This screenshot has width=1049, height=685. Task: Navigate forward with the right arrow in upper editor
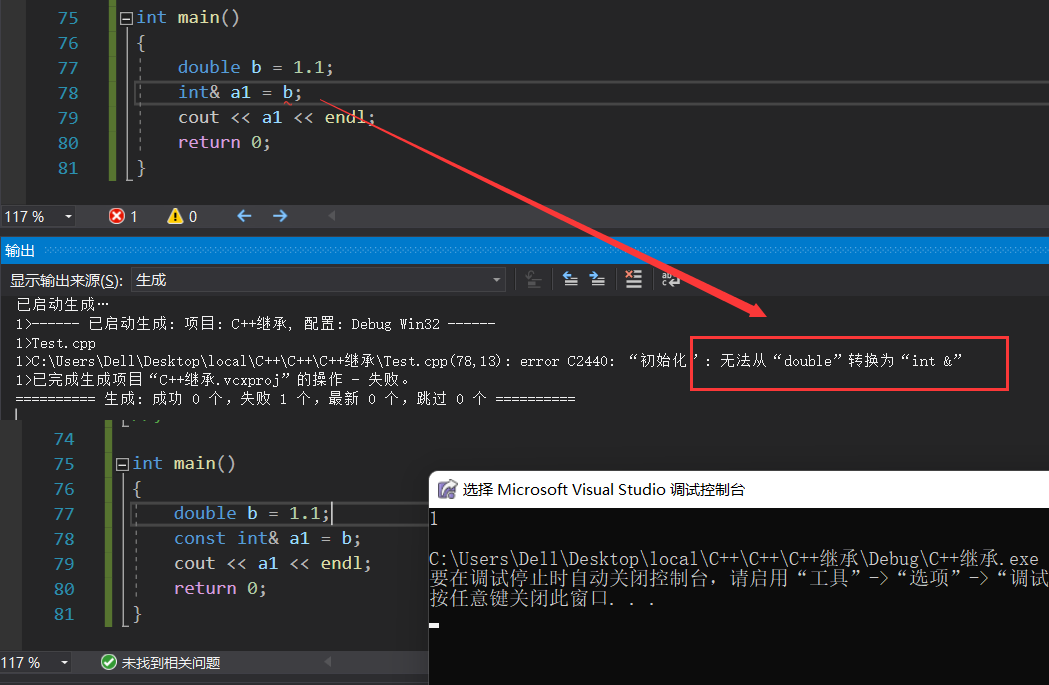tap(280, 216)
